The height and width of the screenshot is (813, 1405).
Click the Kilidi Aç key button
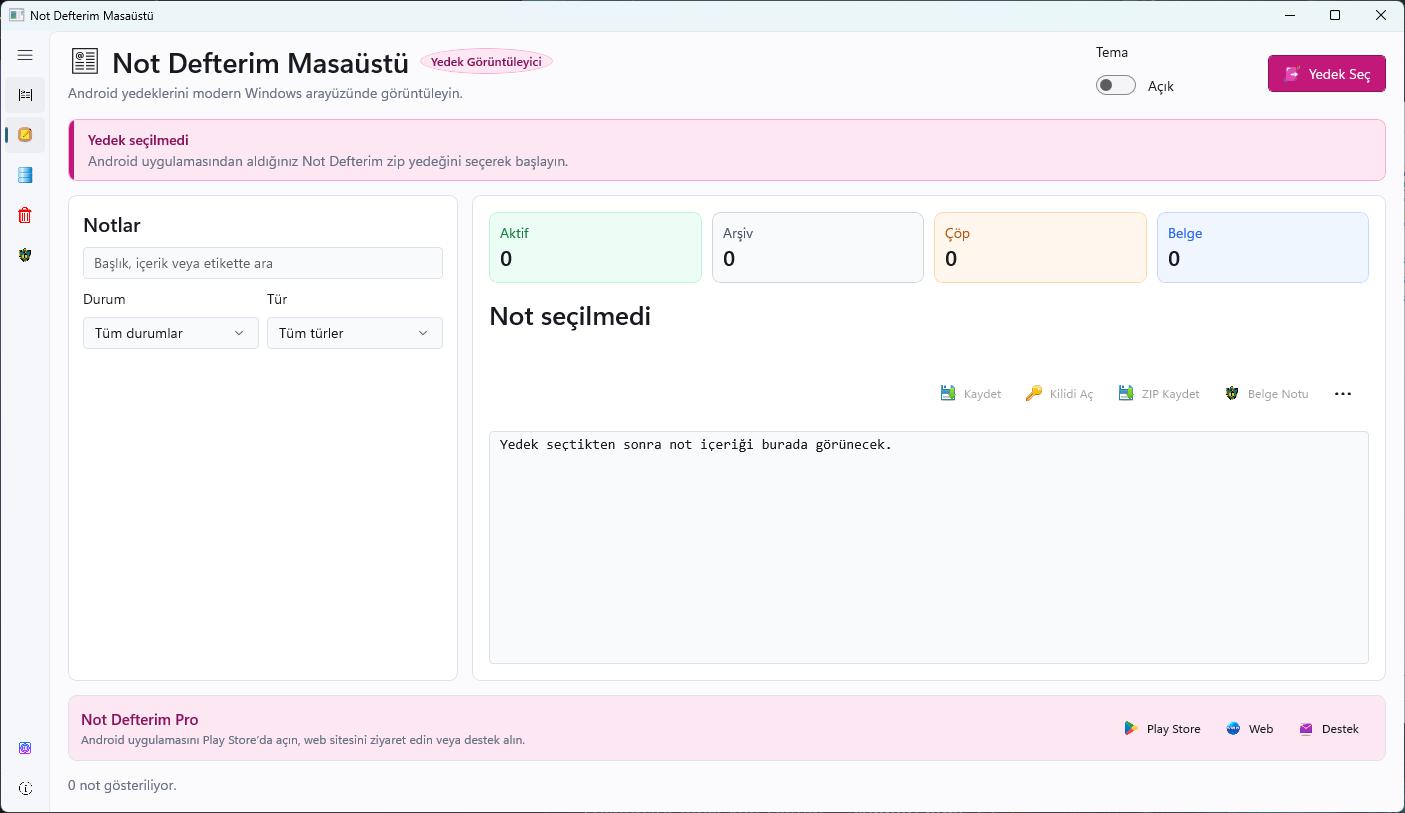(x=1059, y=394)
